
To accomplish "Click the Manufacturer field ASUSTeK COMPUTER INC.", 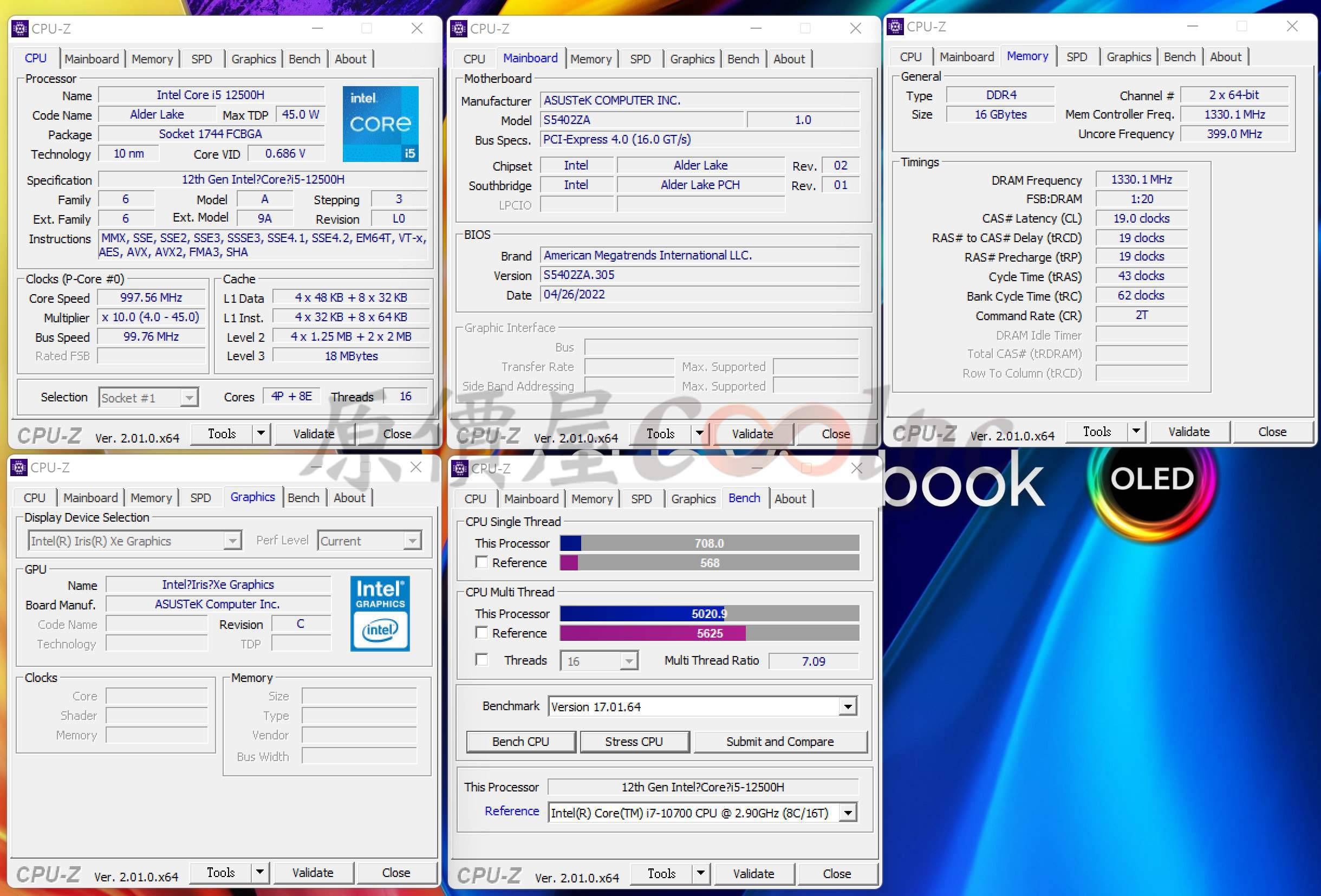I will 700,101.
